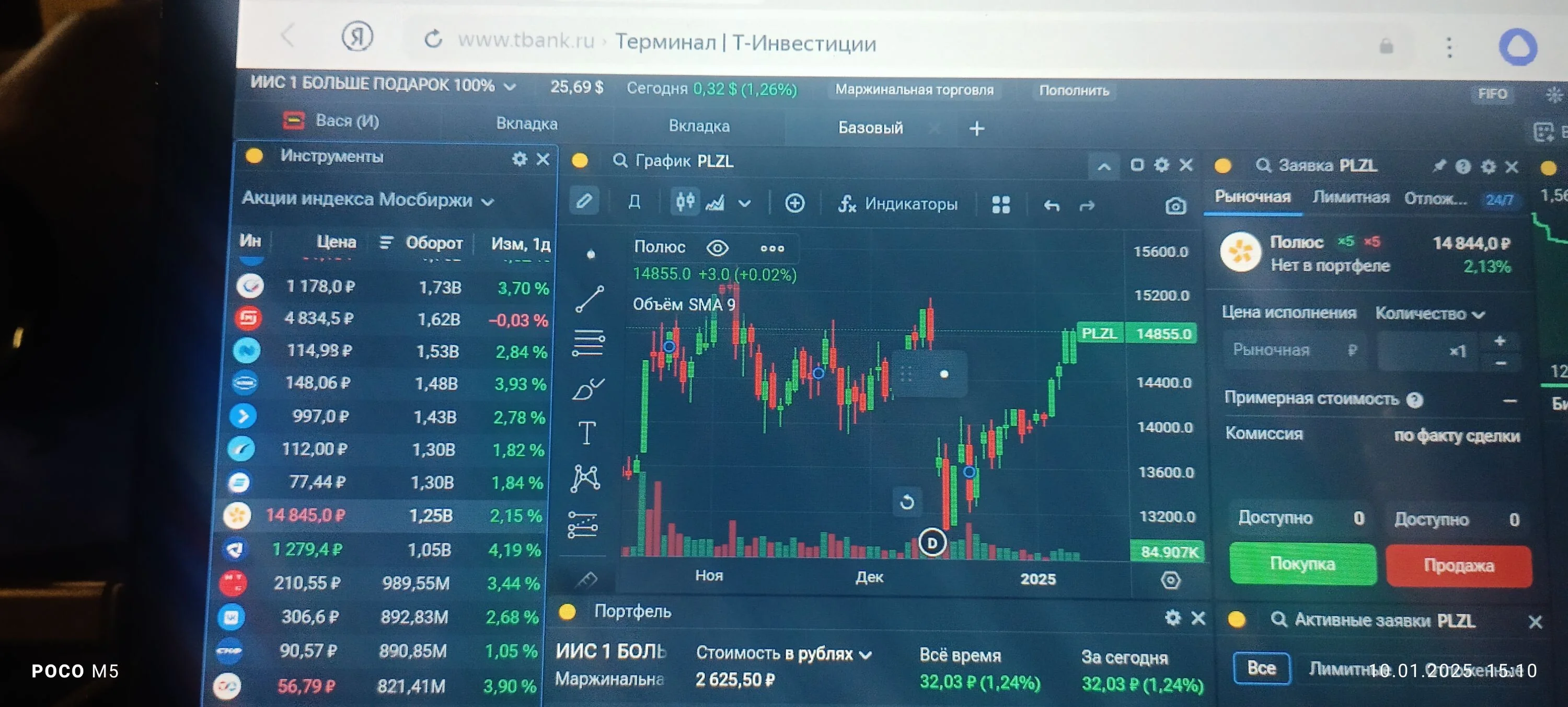
Task: Open the Стоимость в рублях dropdown
Action: (x=784, y=654)
